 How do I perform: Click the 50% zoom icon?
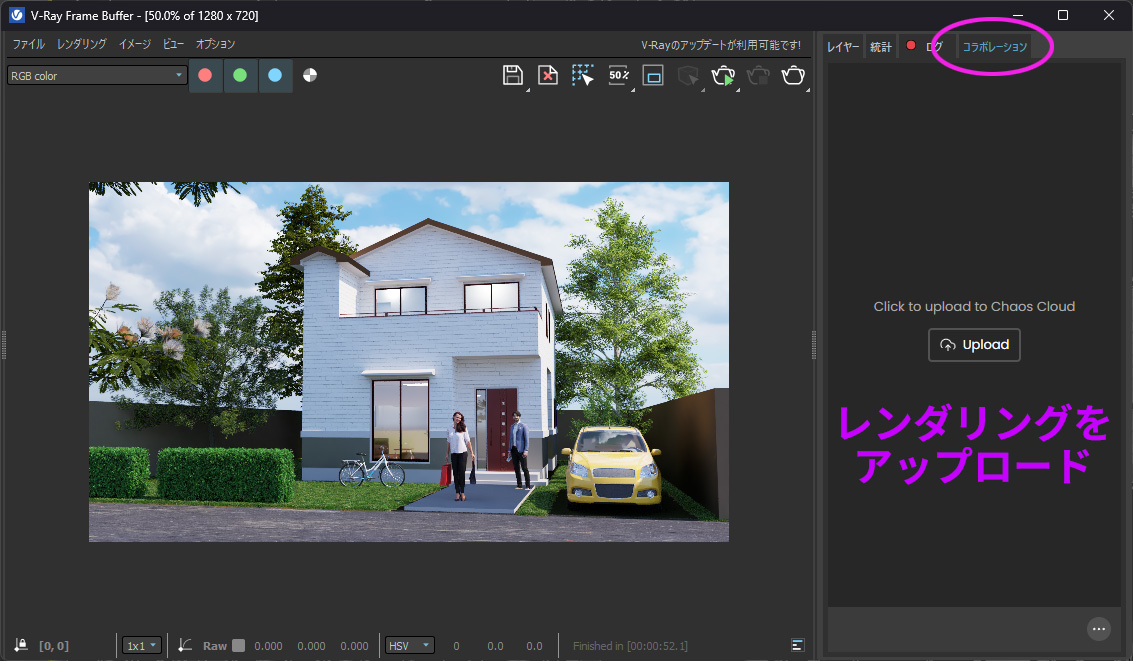point(618,76)
